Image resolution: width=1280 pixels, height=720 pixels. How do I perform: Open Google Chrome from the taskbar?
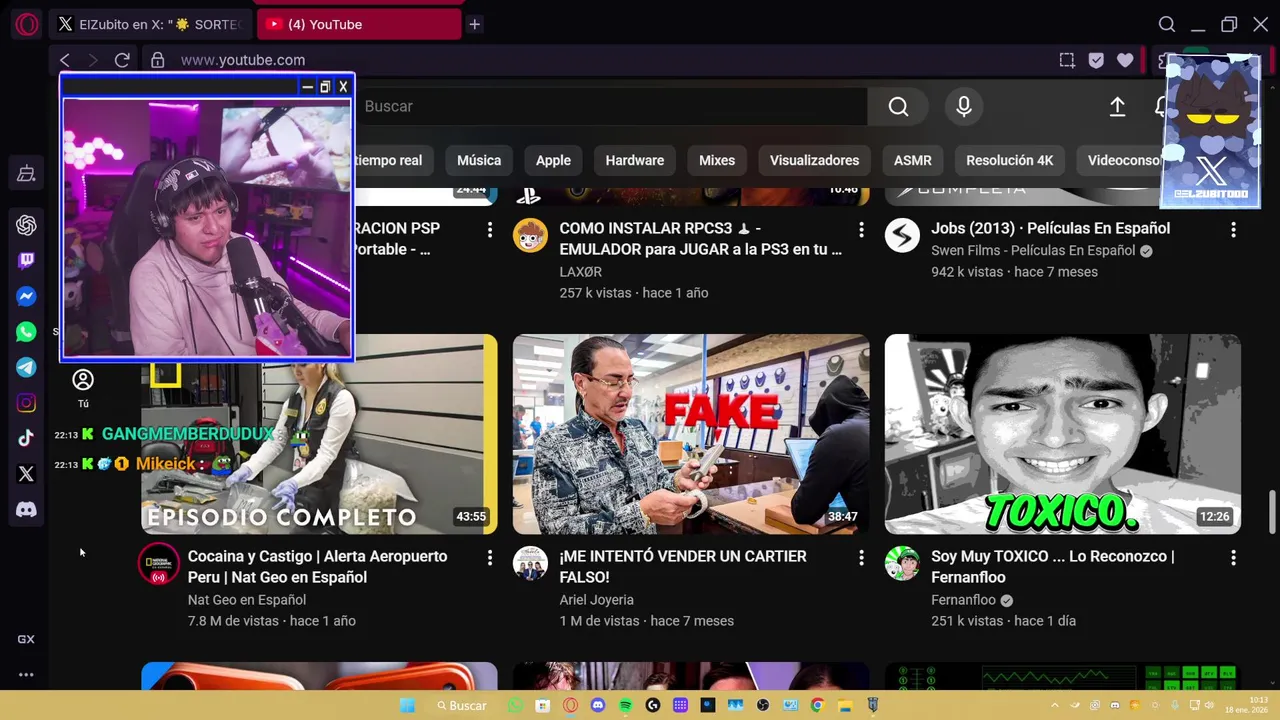coord(817,705)
